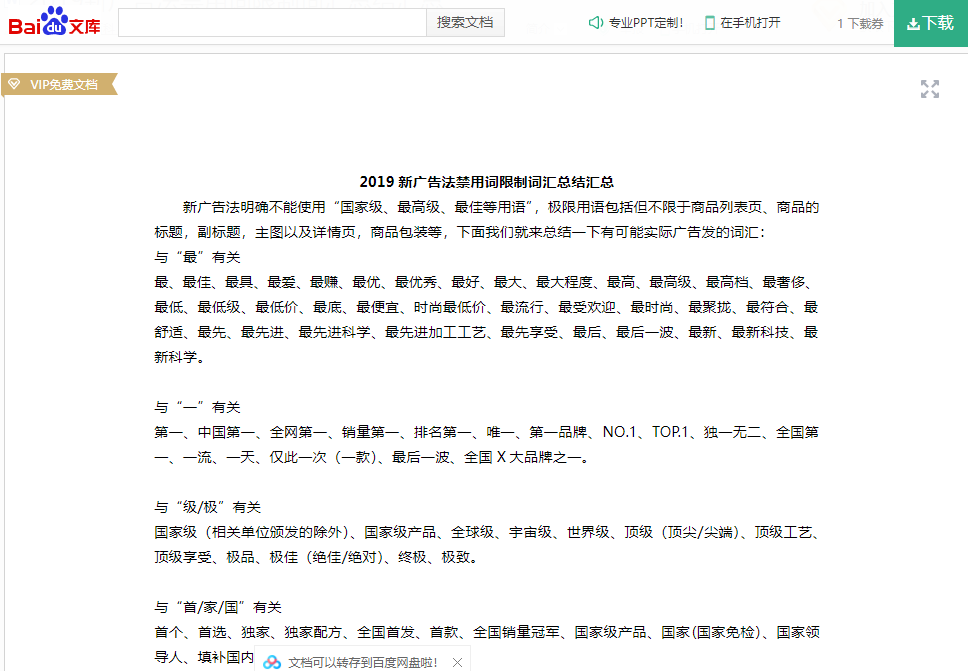The height and width of the screenshot is (671, 968).
Task: Open fullscreen view with the expand icon
Action: tap(930, 88)
